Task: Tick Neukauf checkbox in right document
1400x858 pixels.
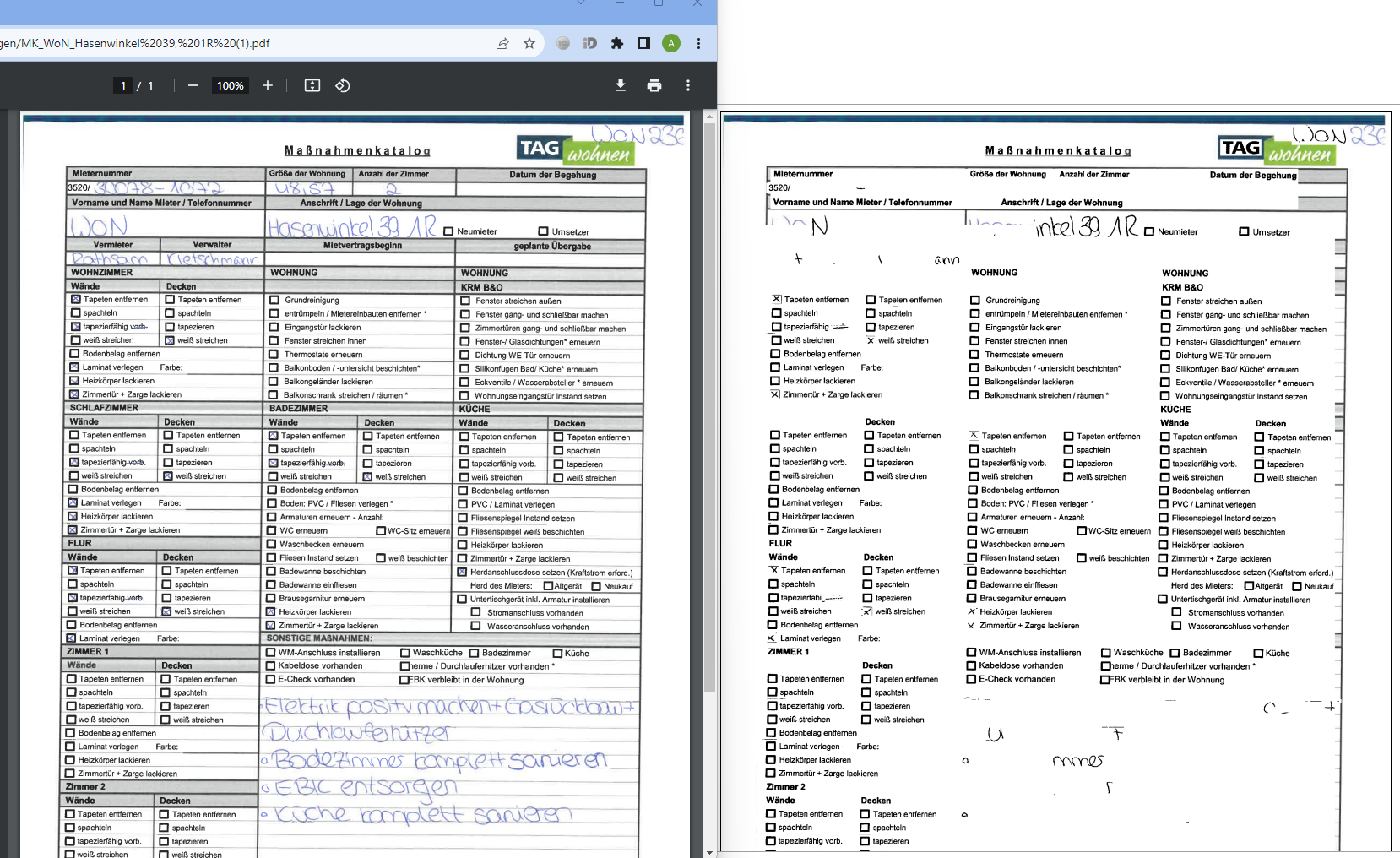Action: point(1297,586)
